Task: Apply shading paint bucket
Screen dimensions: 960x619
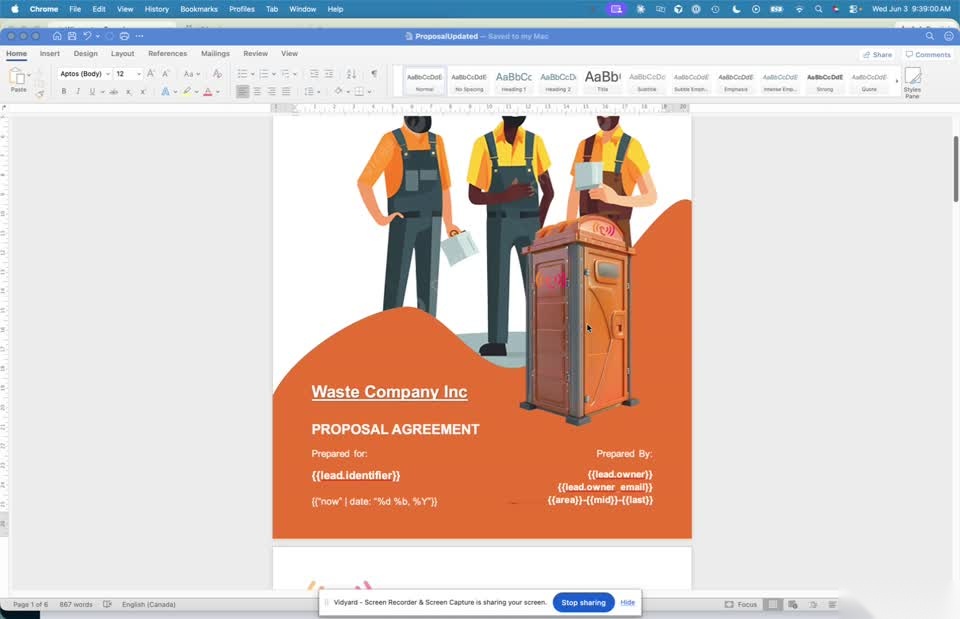Action: tap(338, 92)
